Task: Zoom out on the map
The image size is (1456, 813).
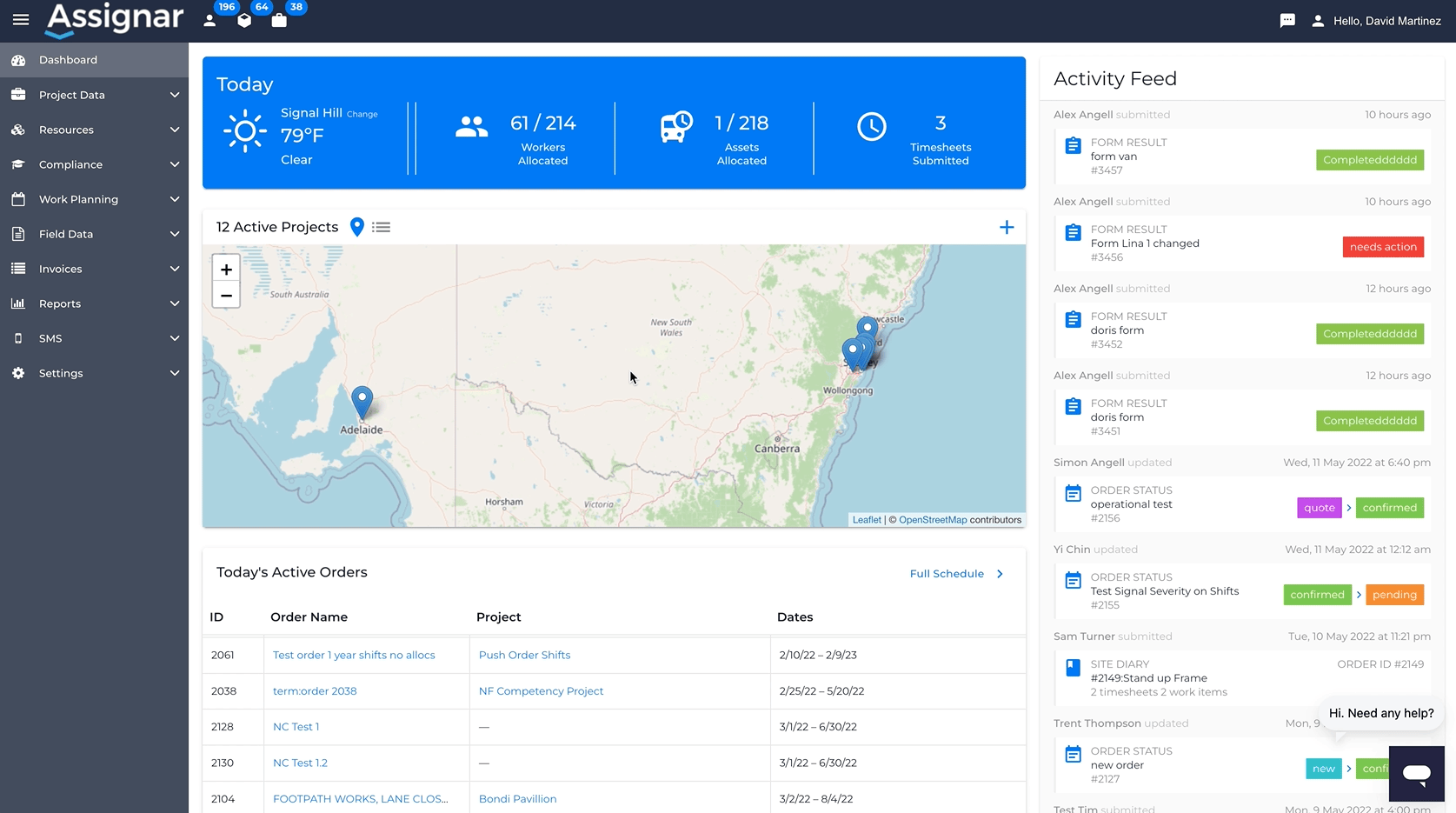Action: tap(226, 296)
